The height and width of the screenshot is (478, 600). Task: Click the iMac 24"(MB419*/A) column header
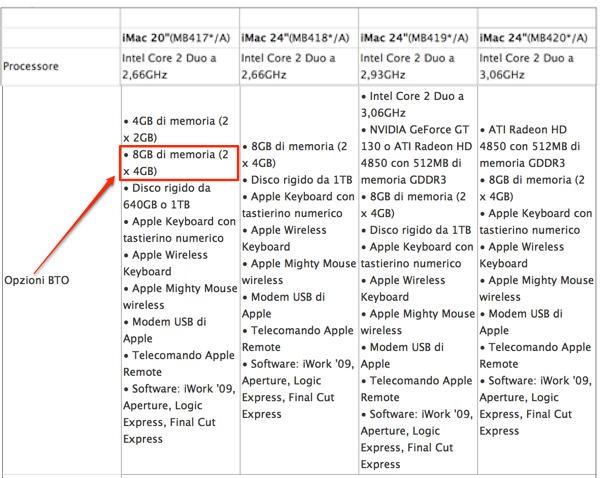coord(414,38)
